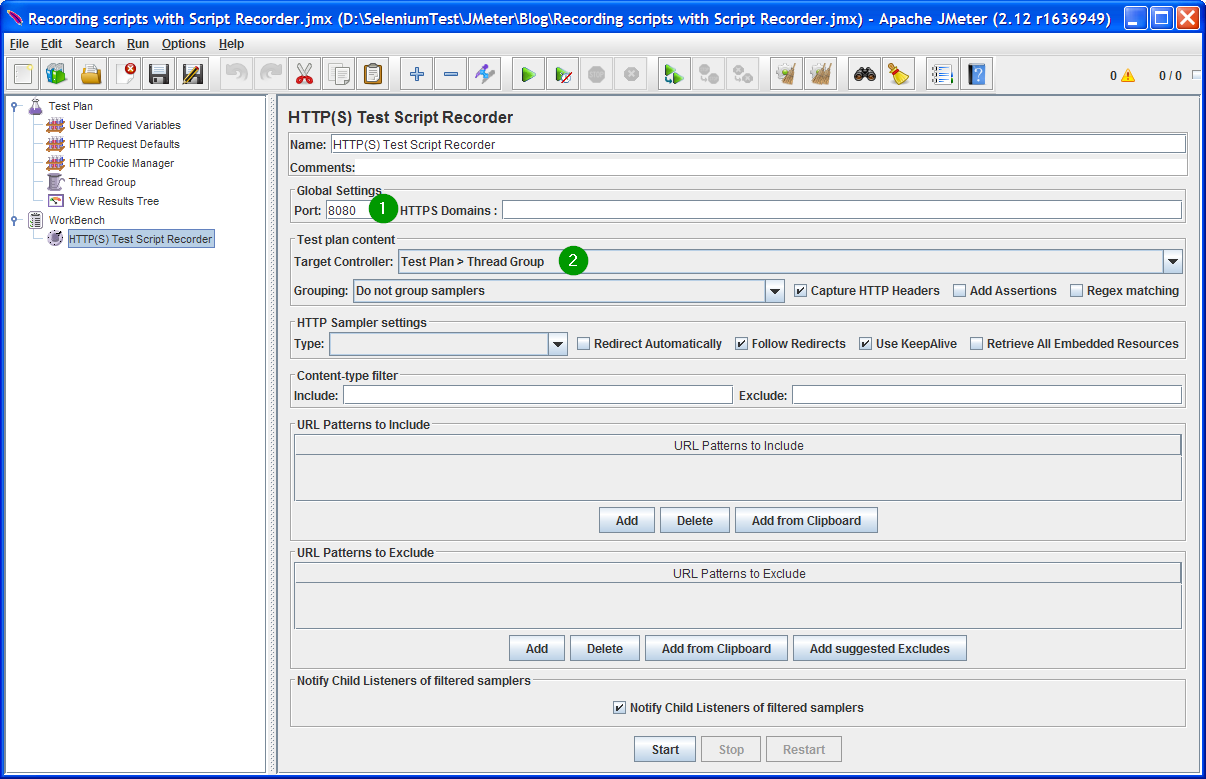The image size is (1206, 779).
Task: Save the test plan using the disk icon
Action: coord(157,73)
